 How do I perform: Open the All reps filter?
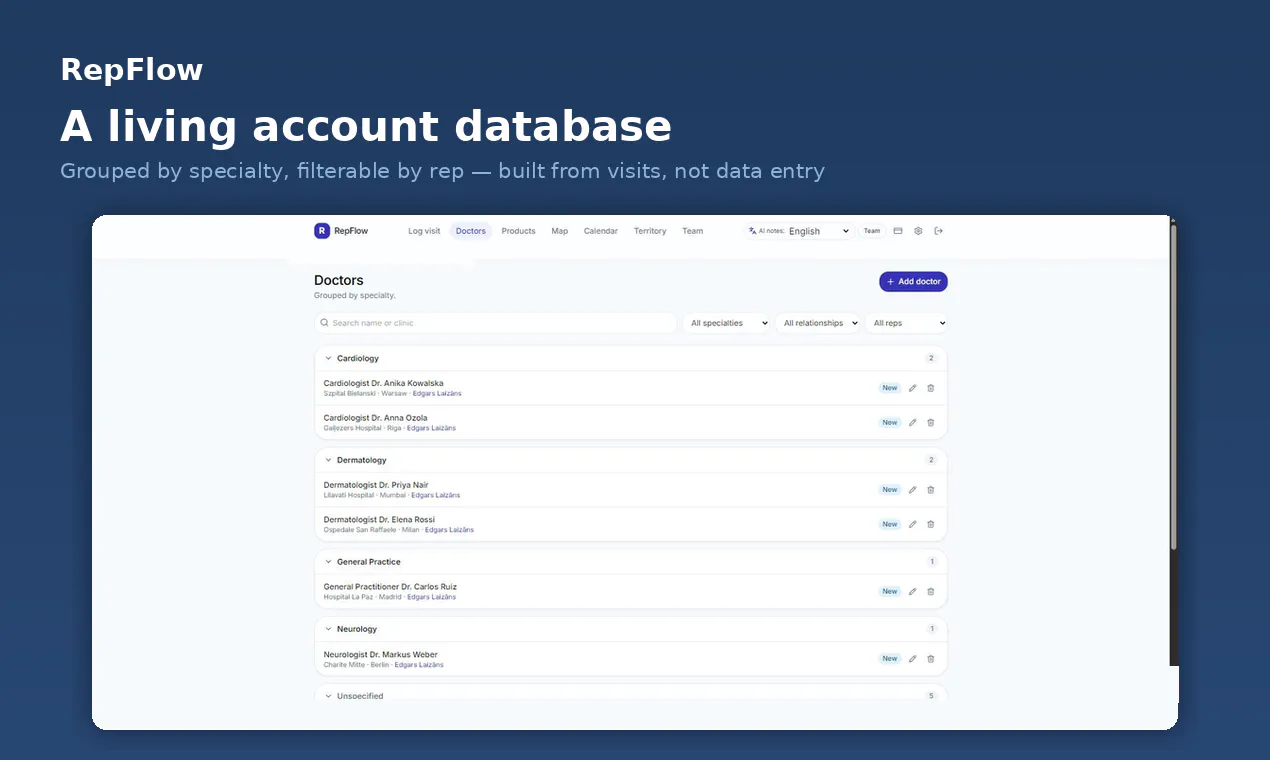[x=906, y=323]
